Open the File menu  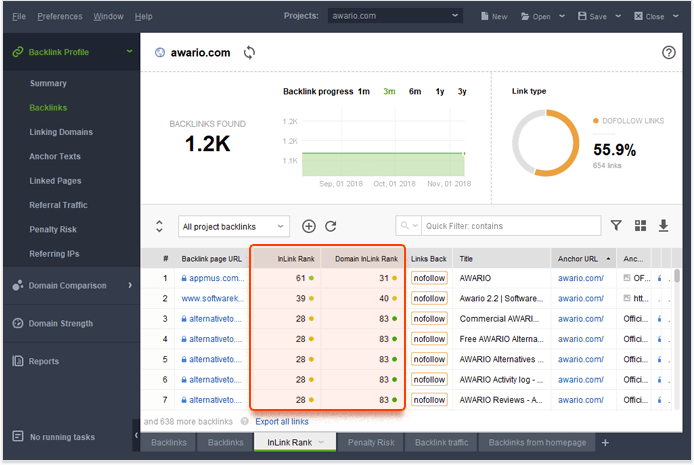coord(19,16)
